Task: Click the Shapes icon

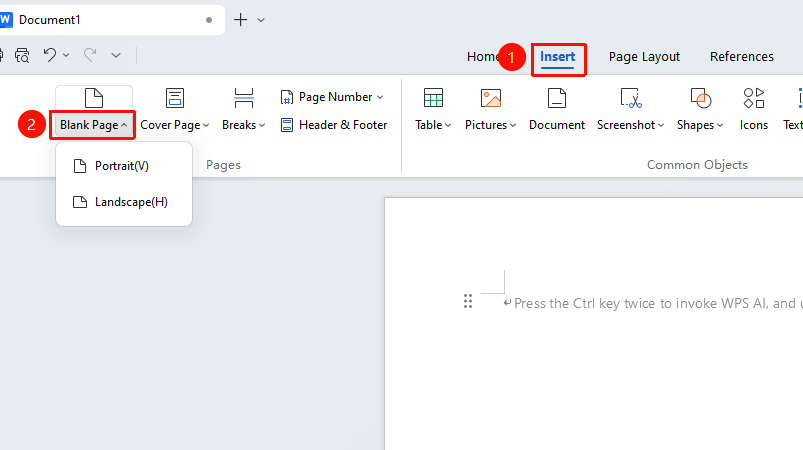Action: tap(701, 98)
